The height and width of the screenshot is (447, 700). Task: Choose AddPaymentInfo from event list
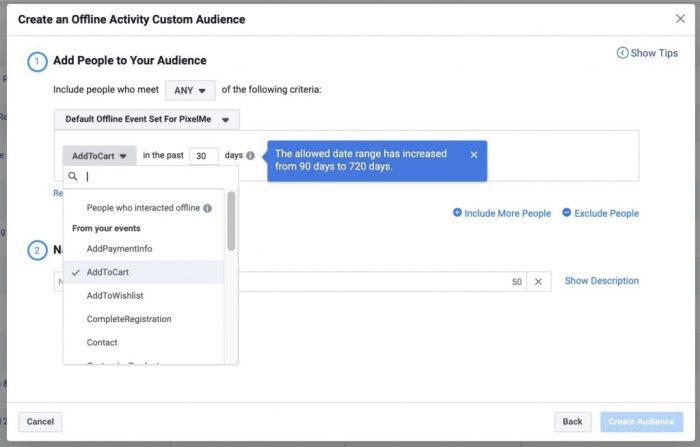(119, 248)
